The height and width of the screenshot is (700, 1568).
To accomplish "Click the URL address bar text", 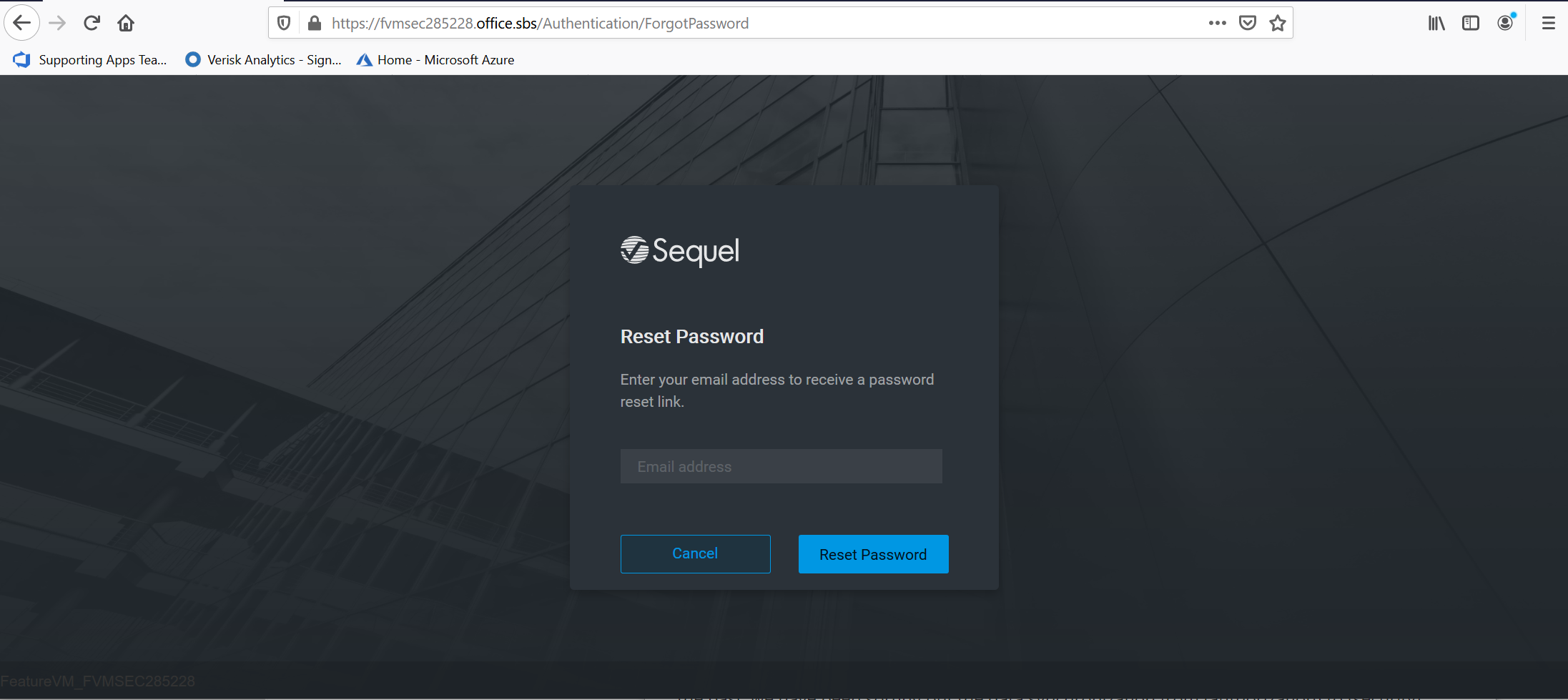I will tap(540, 23).
